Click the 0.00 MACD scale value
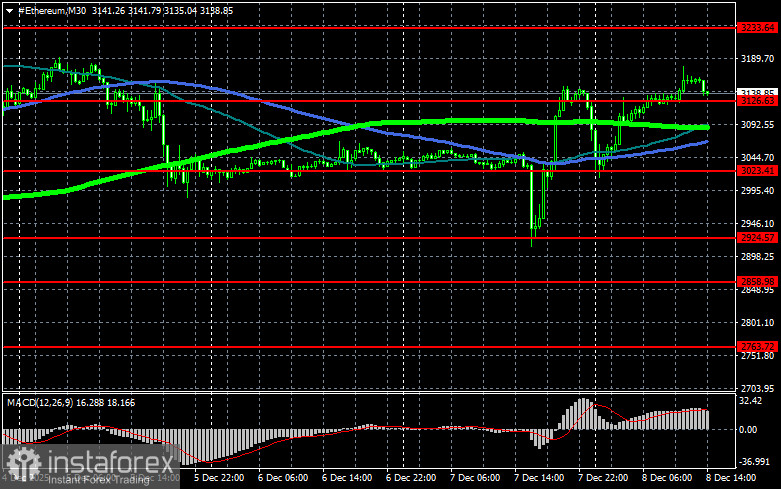 (749, 429)
